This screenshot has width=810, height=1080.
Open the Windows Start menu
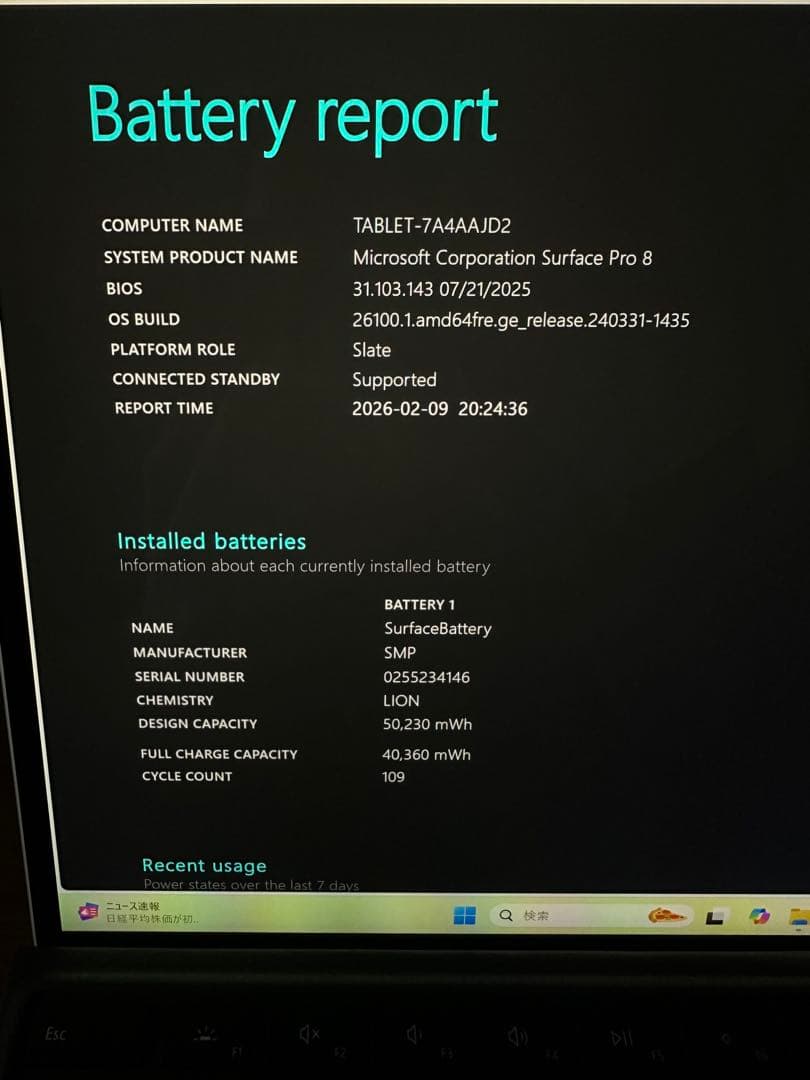[466, 913]
